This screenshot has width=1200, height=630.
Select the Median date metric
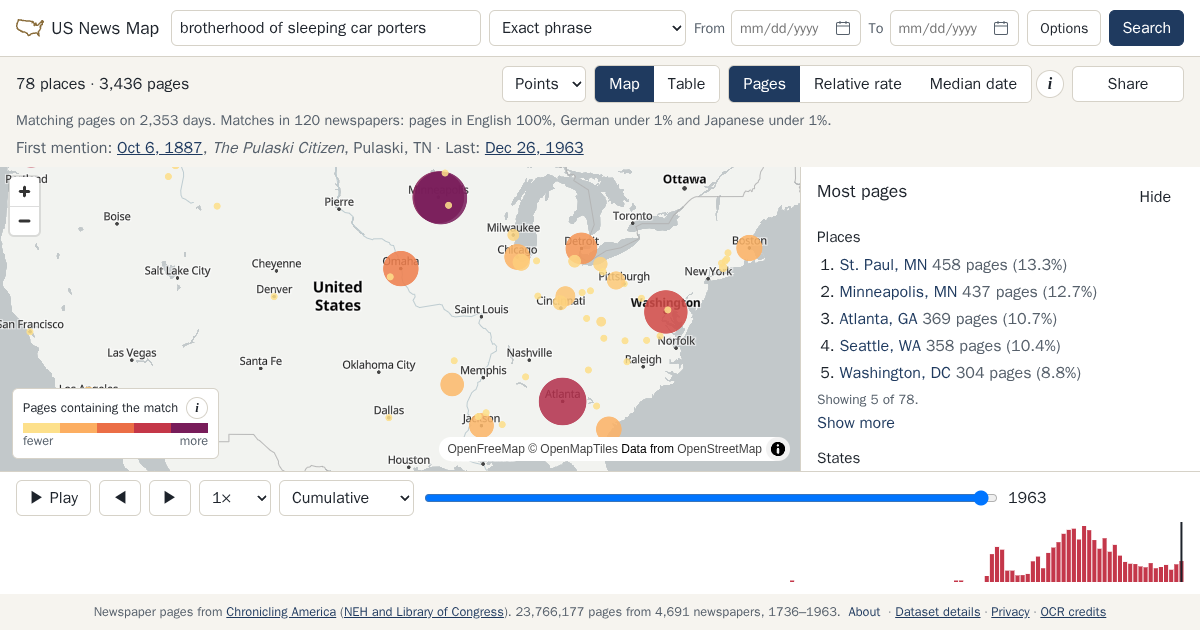[973, 84]
